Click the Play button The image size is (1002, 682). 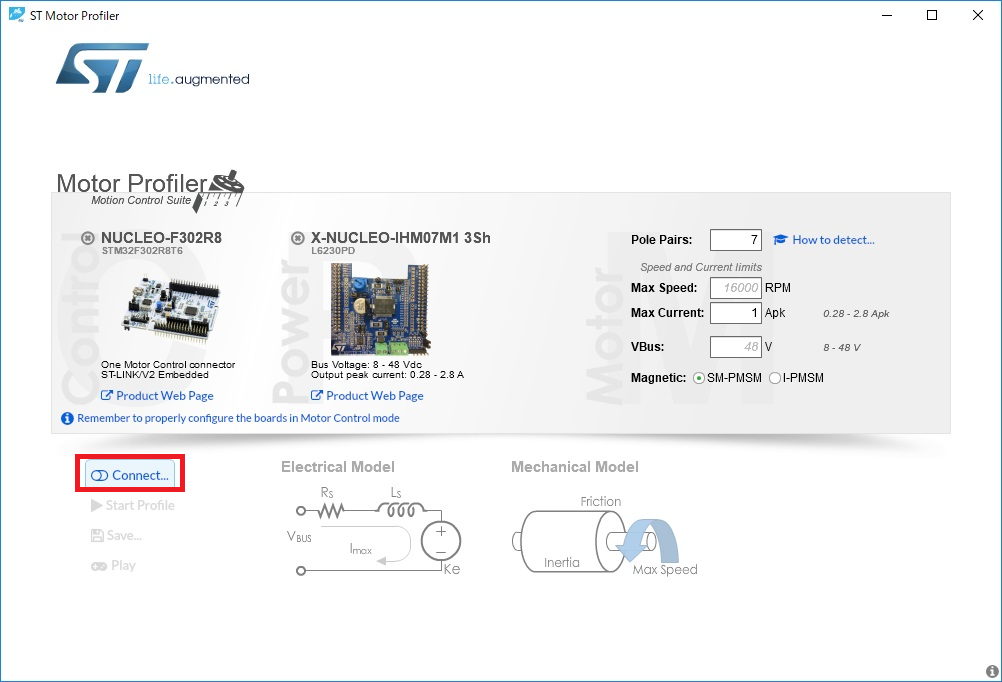[x=113, y=565]
